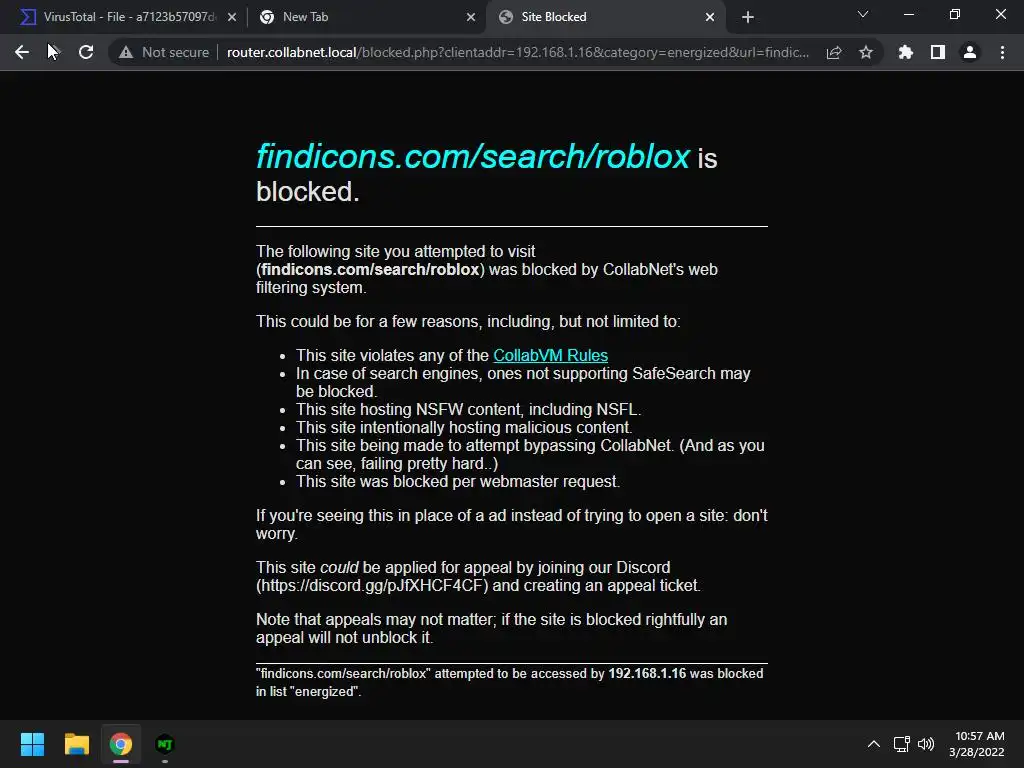1024x768 pixels.
Task: Click the Discord invite URL text
Action: 372,585
